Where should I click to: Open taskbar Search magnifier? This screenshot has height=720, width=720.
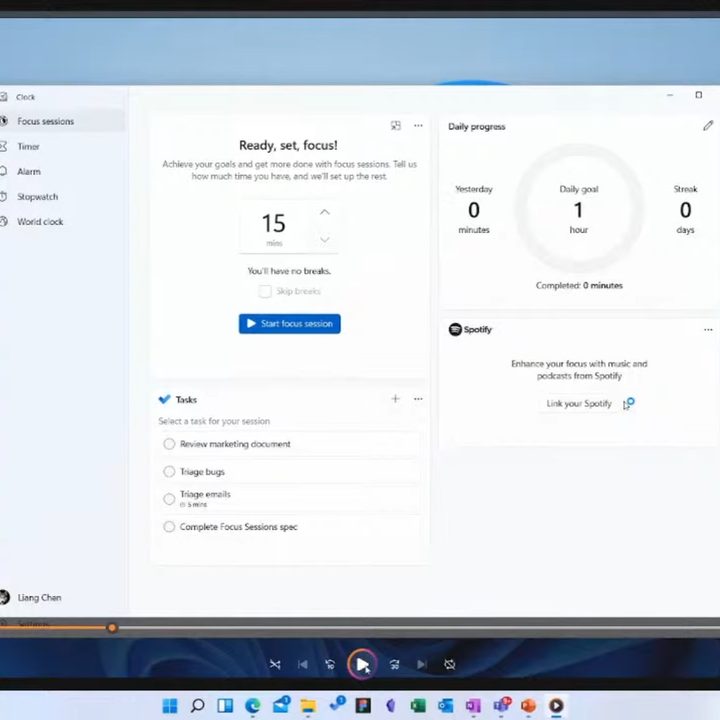tap(197, 705)
